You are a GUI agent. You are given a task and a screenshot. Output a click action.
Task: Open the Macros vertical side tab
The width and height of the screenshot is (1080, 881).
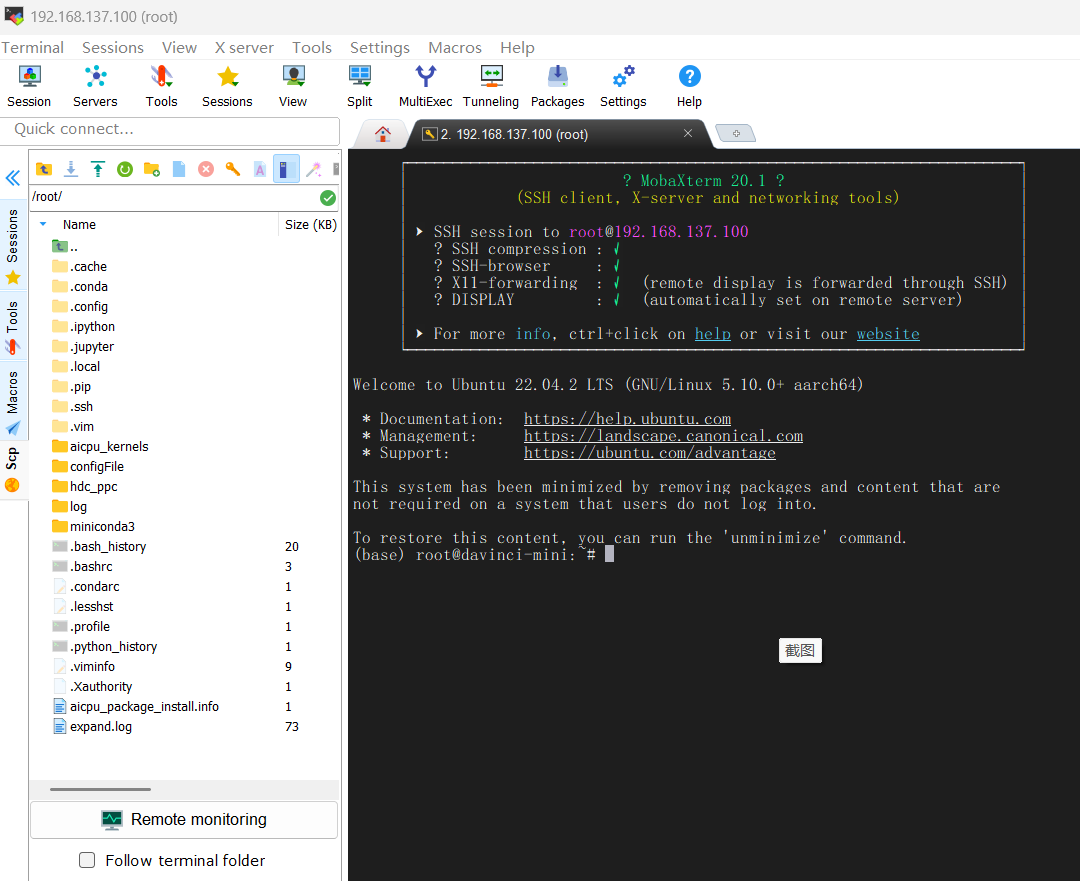tap(12, 402)
